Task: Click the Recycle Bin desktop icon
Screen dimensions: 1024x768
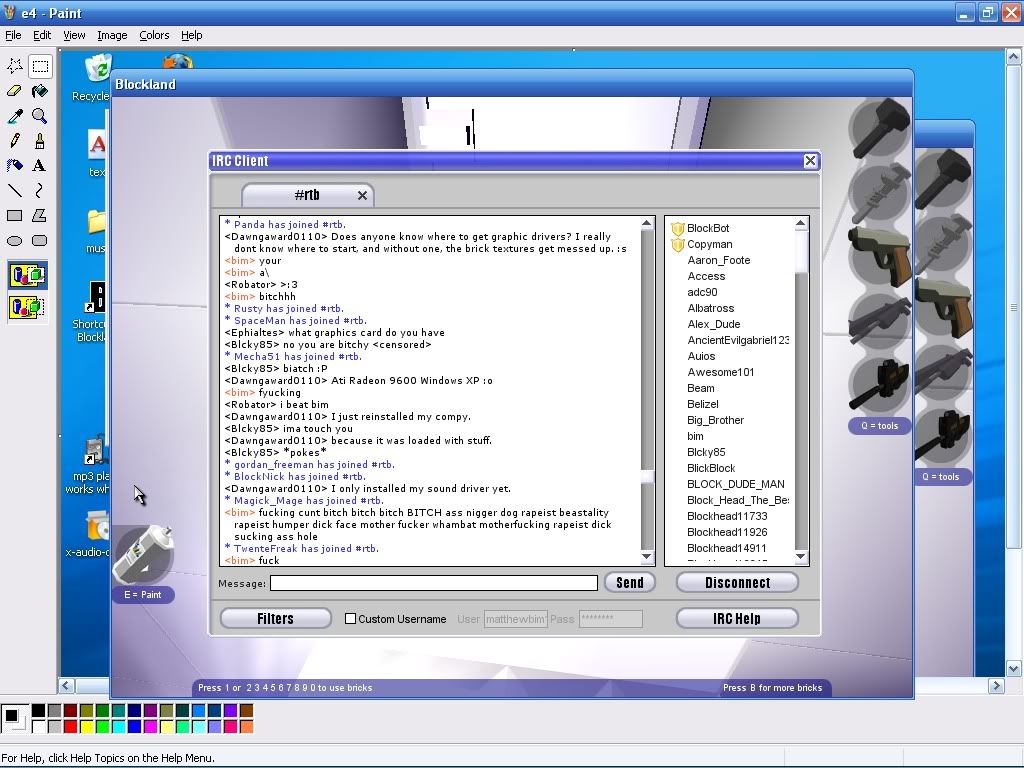Action: [x=98, y=78]
